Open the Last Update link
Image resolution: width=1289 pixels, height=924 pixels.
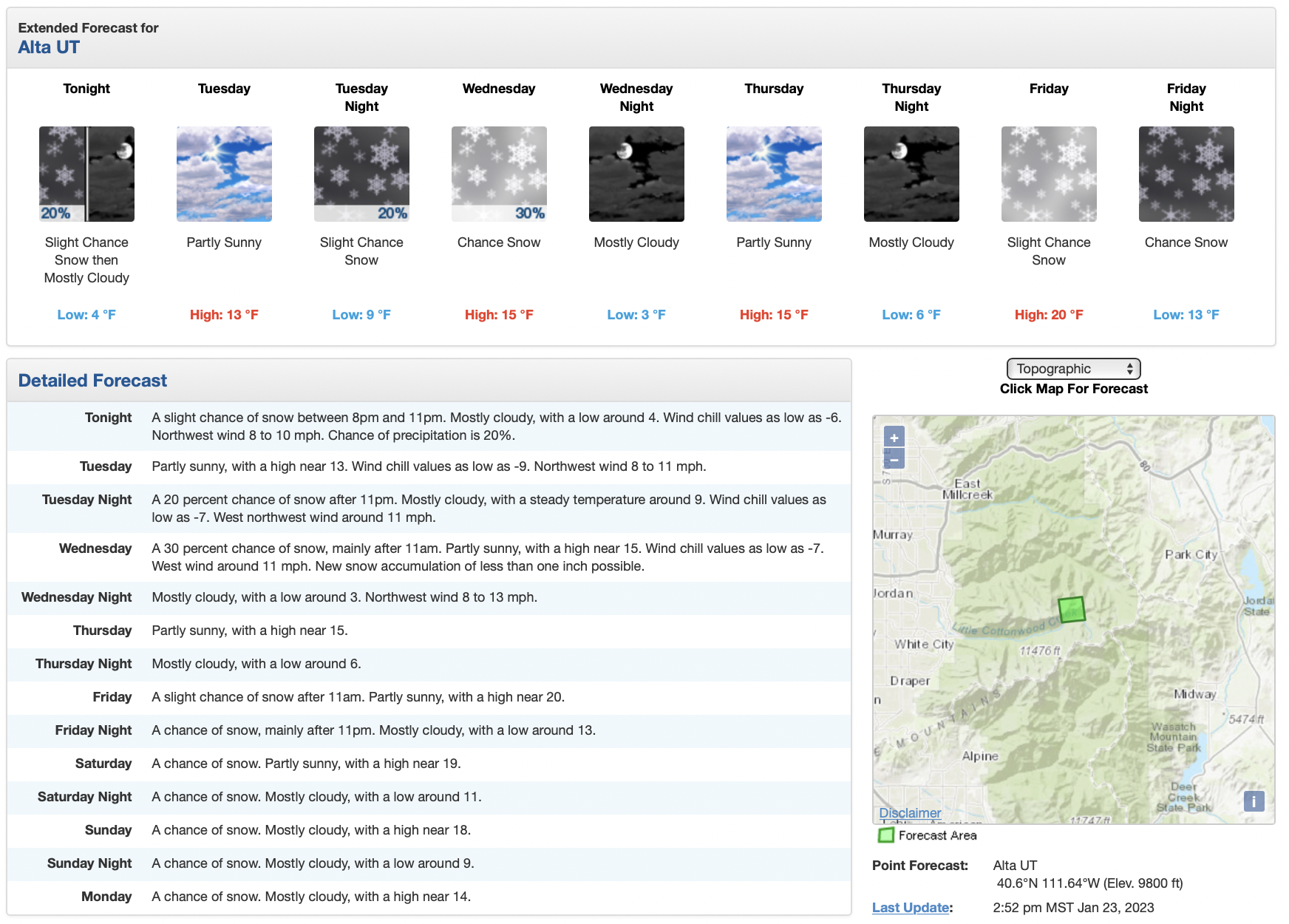tap(911, 908)
